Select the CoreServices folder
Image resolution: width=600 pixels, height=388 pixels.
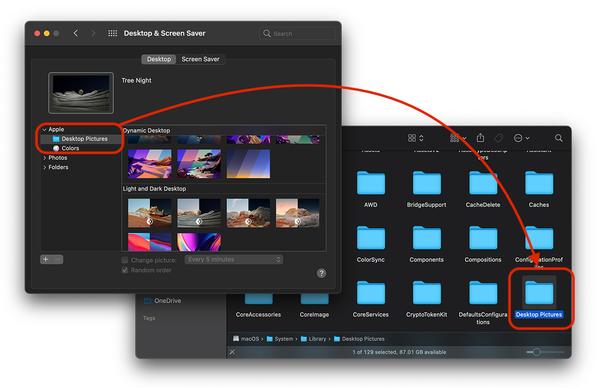point(371,293)
